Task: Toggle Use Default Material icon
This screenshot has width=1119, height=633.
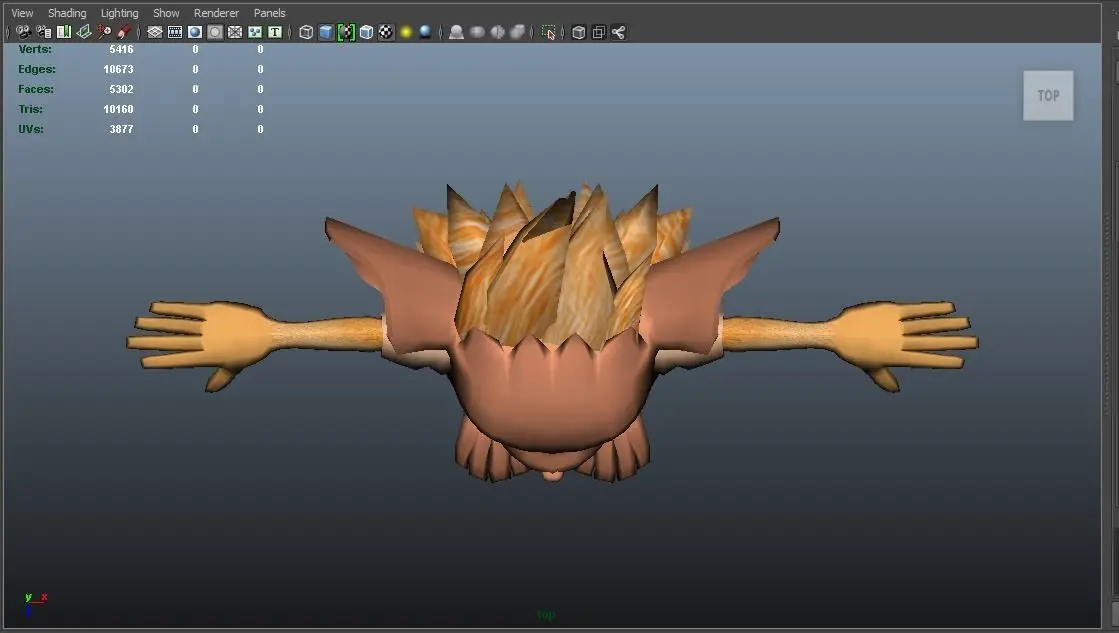Action: point(346,32)
